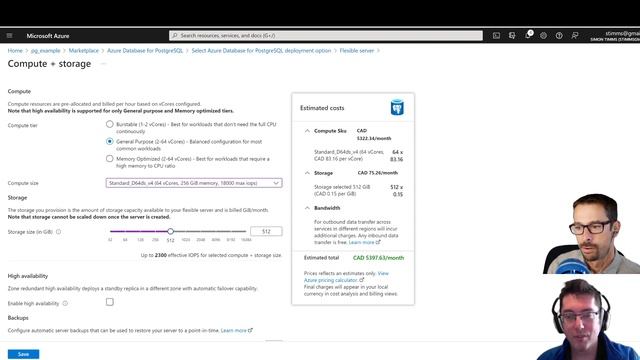The height and width of the screenshot is (360, 640).
Task: Collapse the Storage cost section
Action: 307,173
